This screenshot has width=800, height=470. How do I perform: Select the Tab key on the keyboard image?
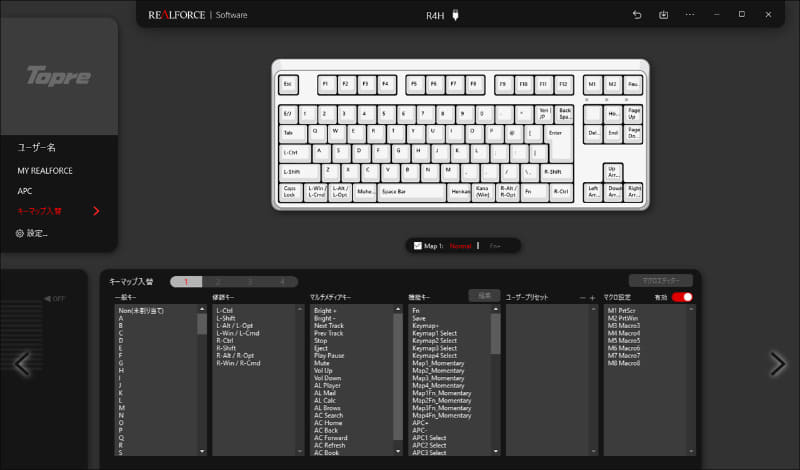click(293, 133)
